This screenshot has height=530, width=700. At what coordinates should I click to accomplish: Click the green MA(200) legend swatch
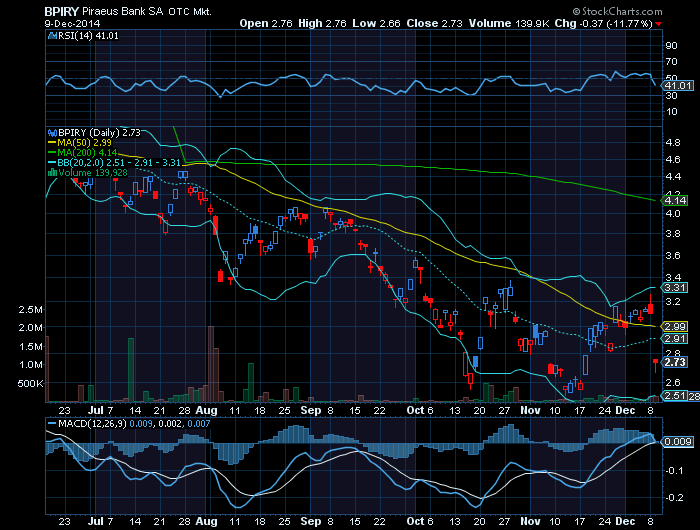click(52, 153)
